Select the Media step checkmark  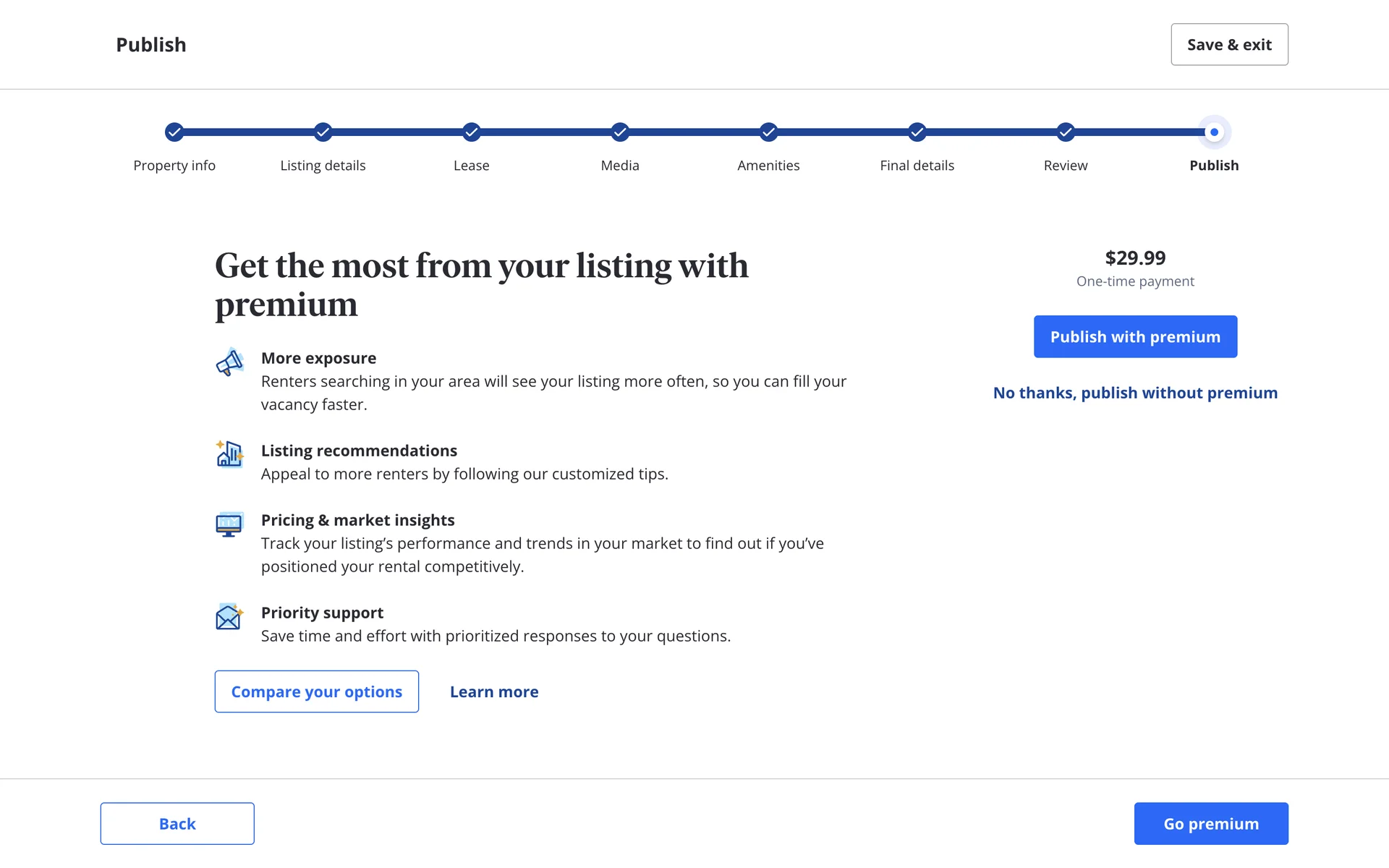(x=620, y=132)
